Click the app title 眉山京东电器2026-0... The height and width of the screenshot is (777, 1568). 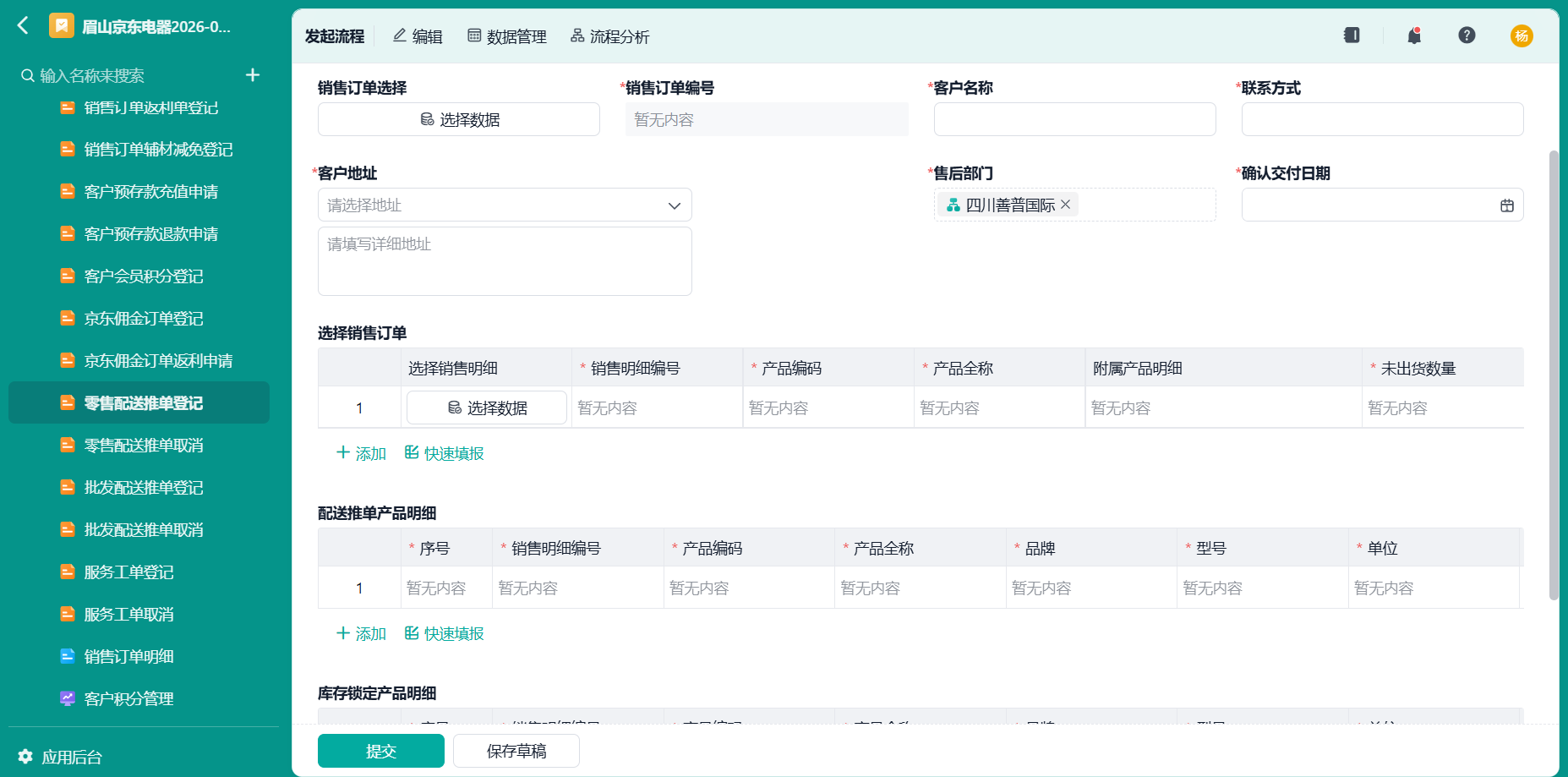tap(156, 26)
